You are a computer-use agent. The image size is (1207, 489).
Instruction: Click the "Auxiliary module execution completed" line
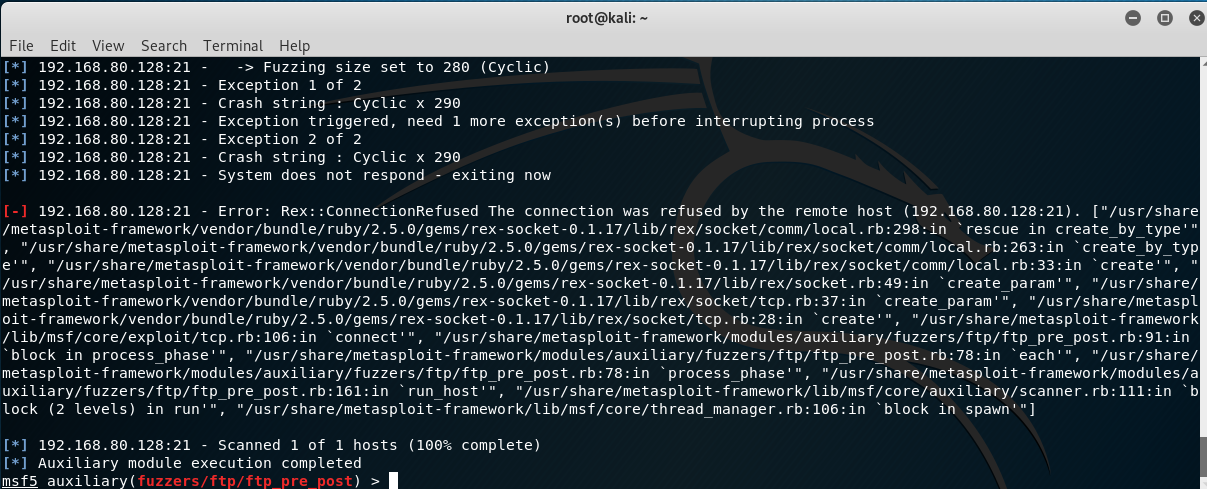[199, 463]
